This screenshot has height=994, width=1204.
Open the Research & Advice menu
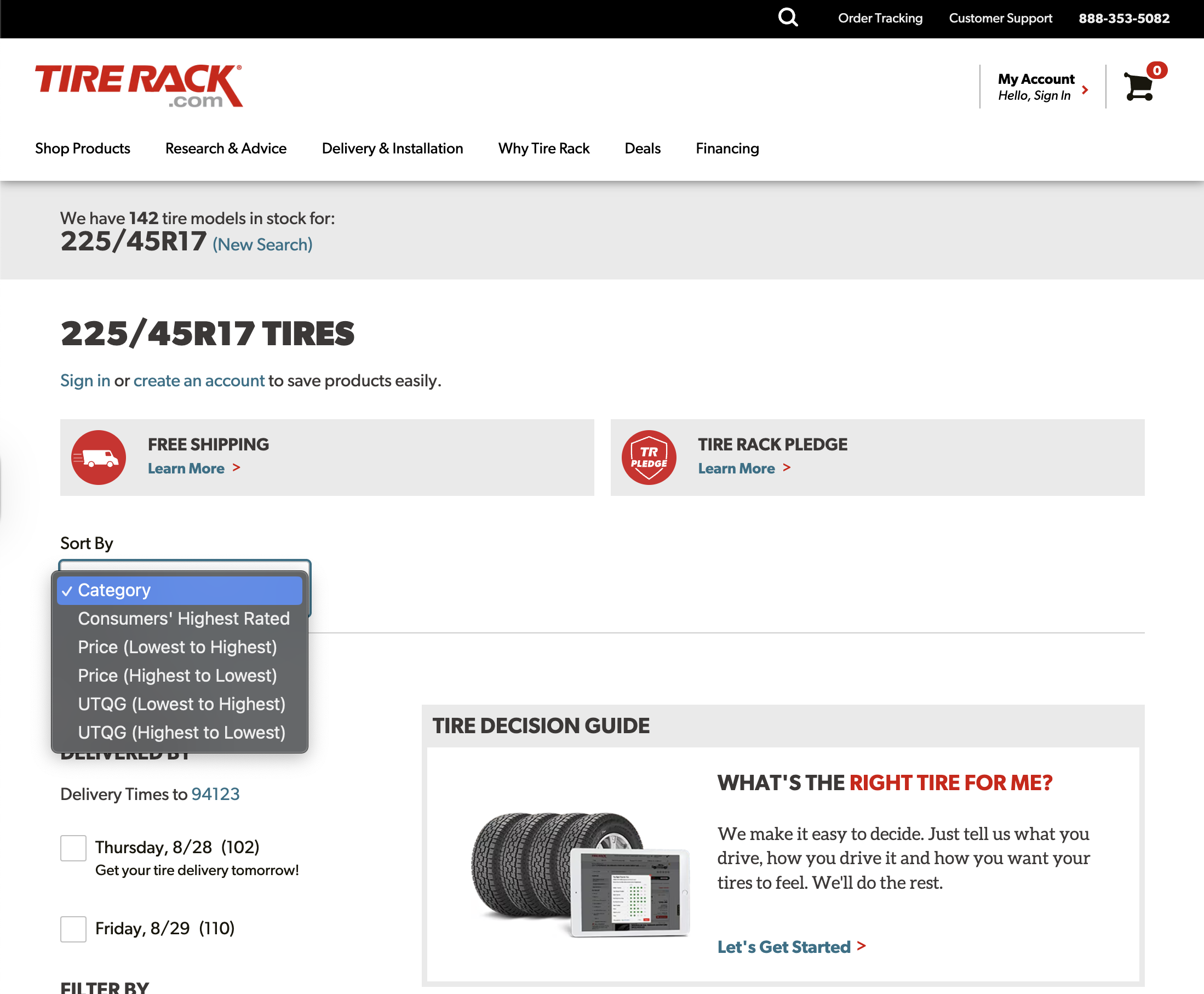226,148
